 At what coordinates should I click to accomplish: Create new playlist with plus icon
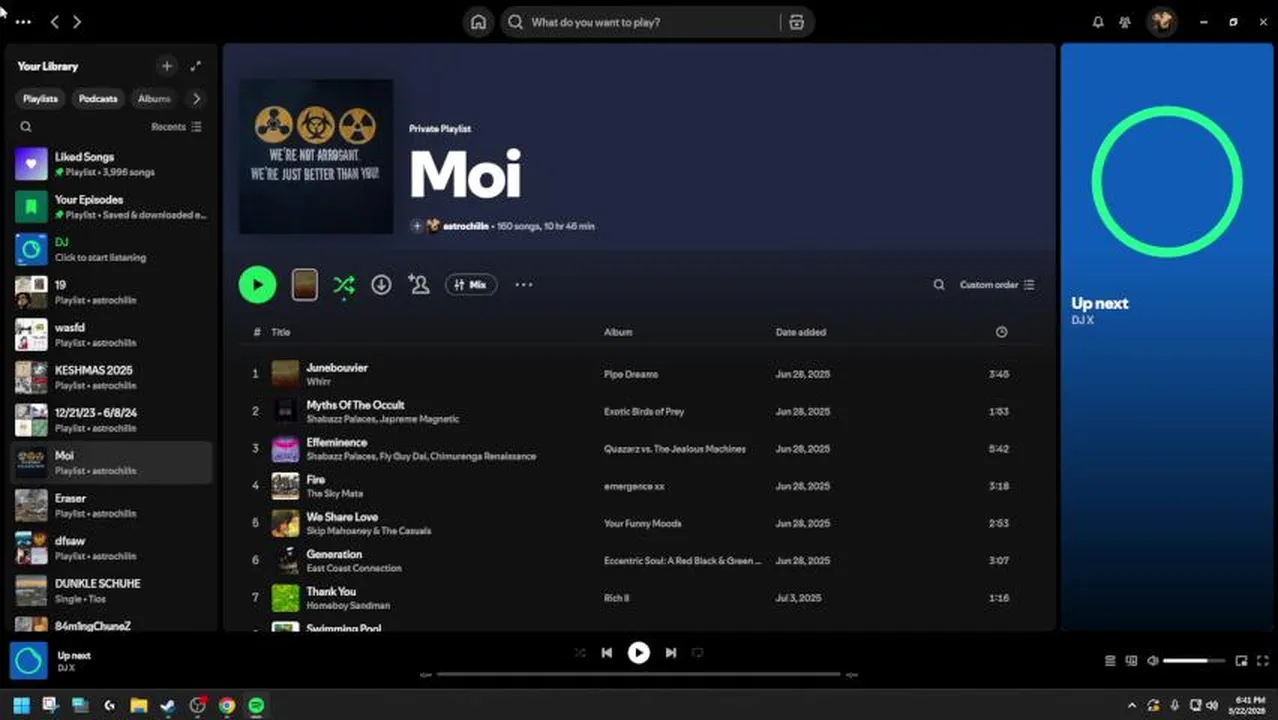pyautogui.click(x=166, y=66)
